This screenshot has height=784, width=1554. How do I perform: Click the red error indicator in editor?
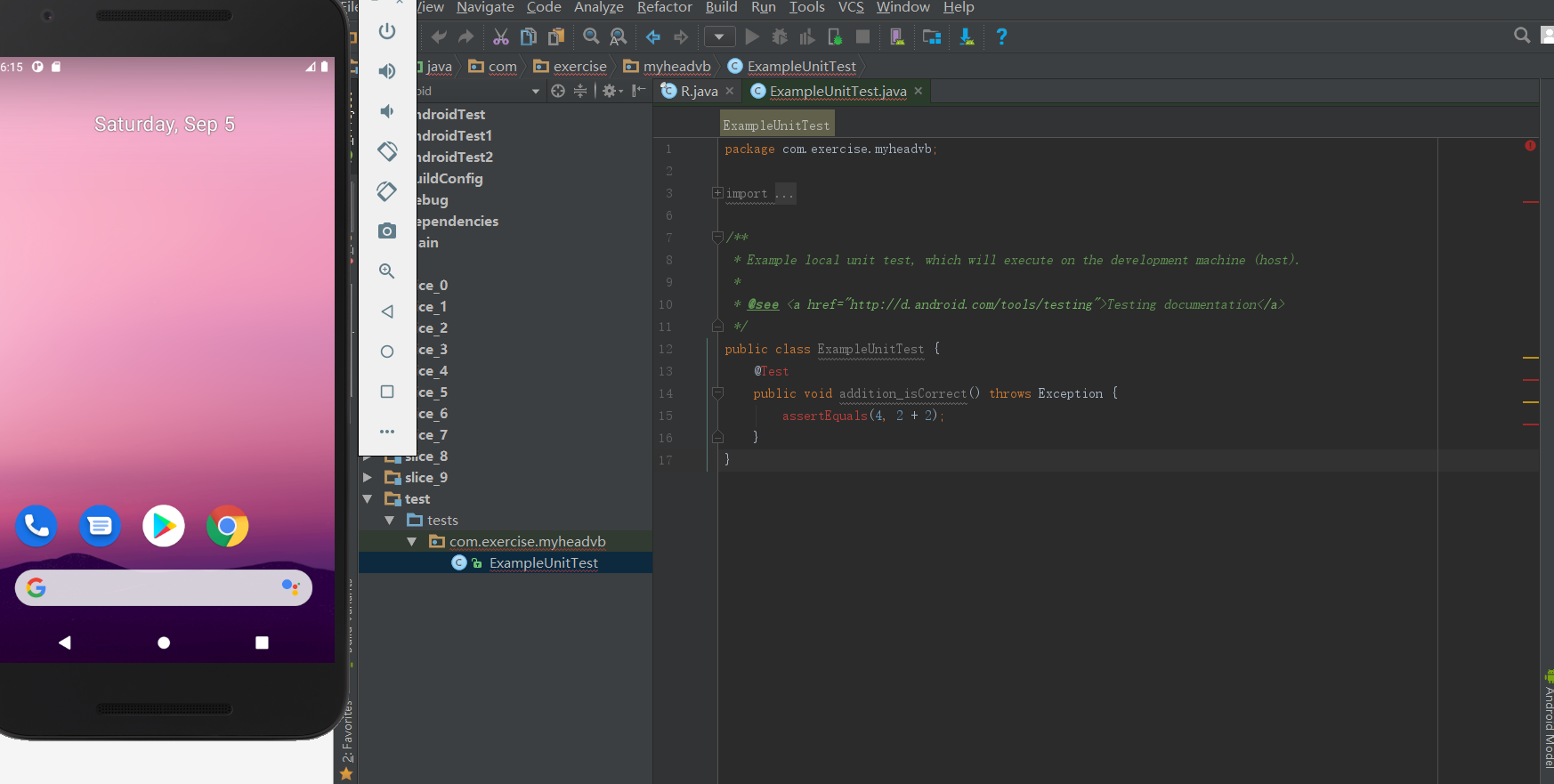coord(1530,146)
